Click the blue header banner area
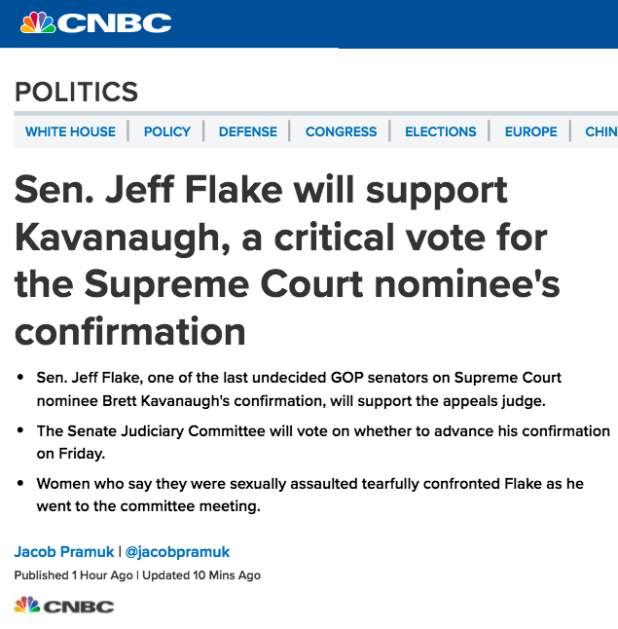The image size is (618, 629). tap(400, 23)
